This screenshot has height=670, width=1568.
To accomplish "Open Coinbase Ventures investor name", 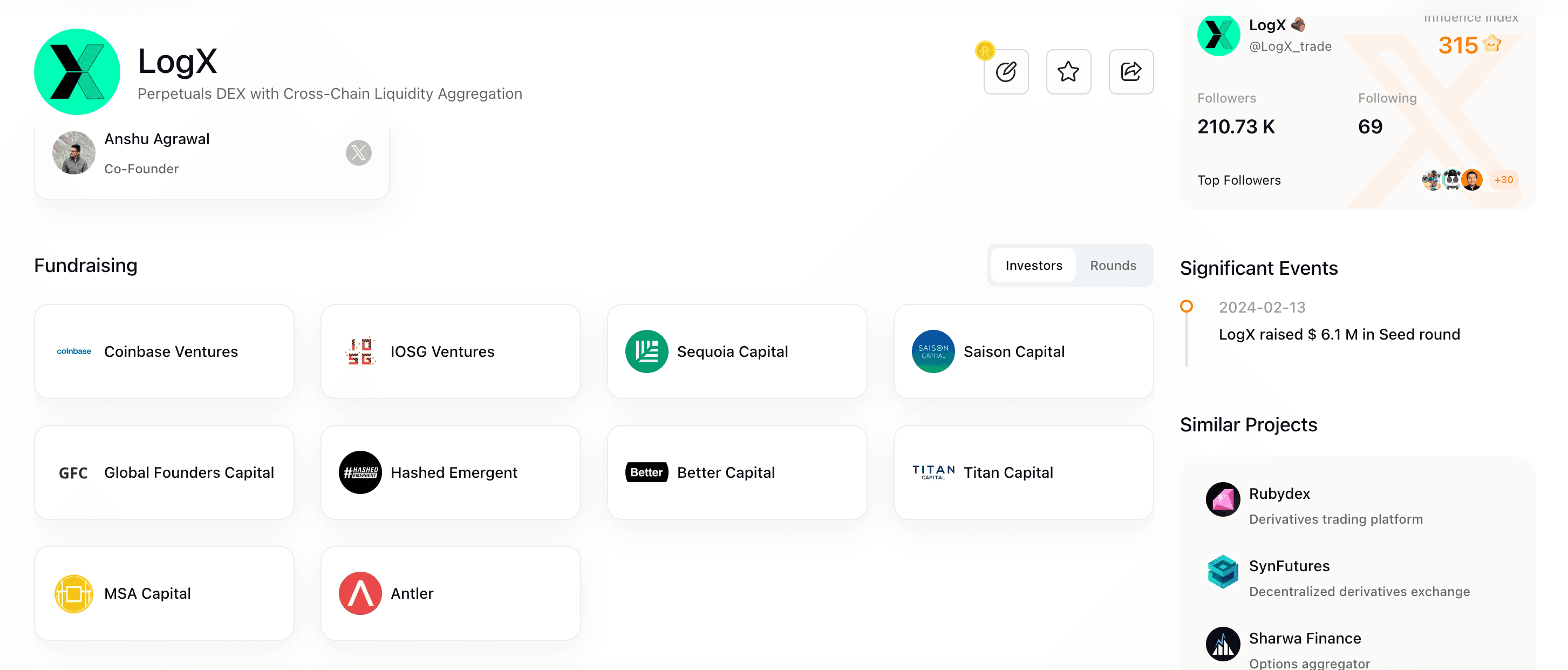I will click(171, 351).
